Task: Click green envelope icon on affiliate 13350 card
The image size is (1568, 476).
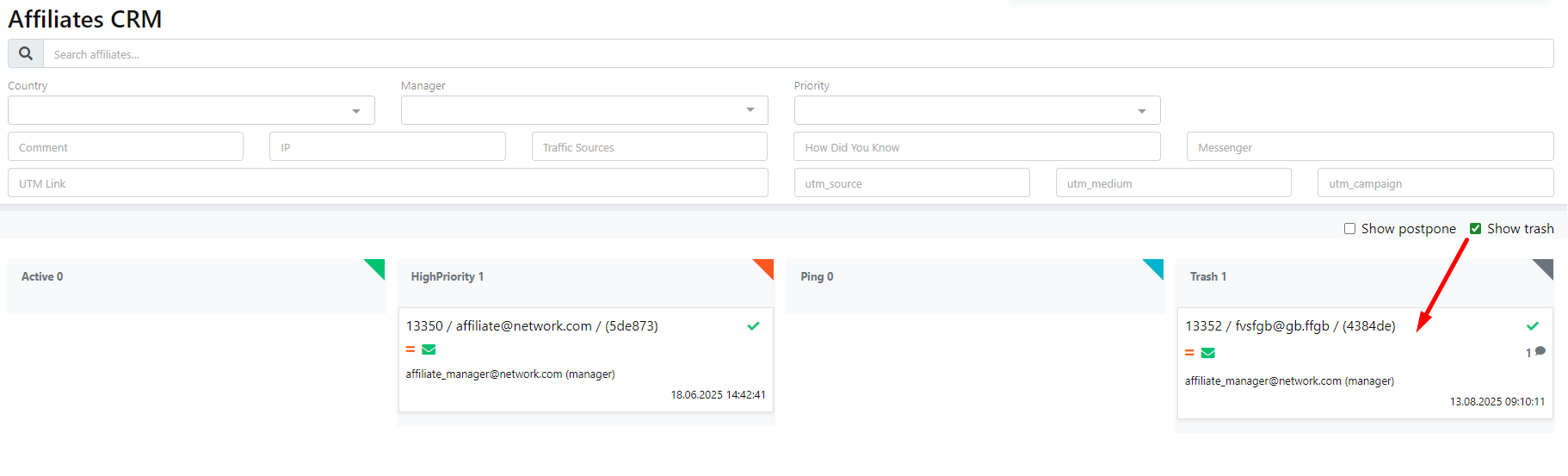Action: coord(429,349)
